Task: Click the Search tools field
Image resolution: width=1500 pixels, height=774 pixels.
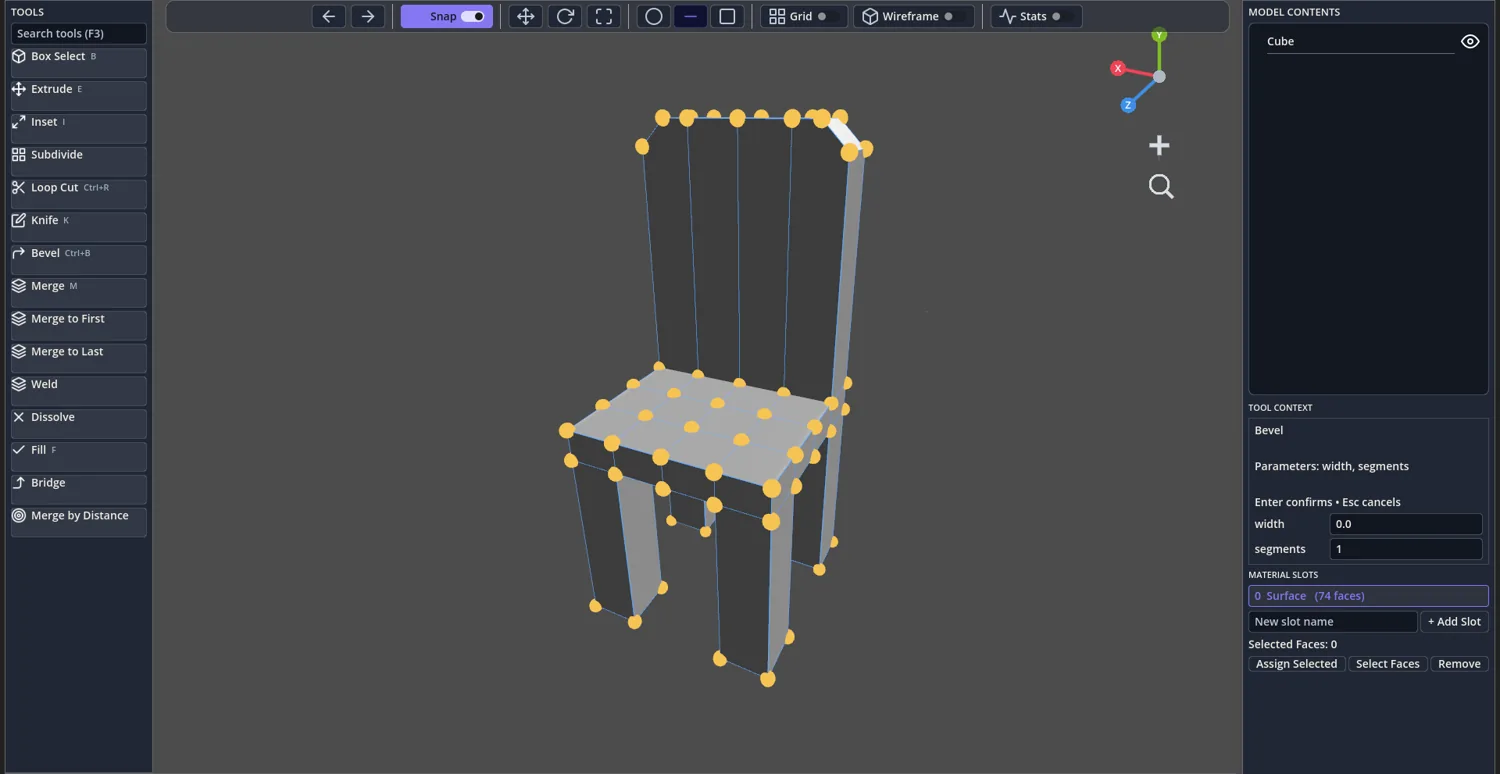Action: pyautogui.click(x=79, y=33)
